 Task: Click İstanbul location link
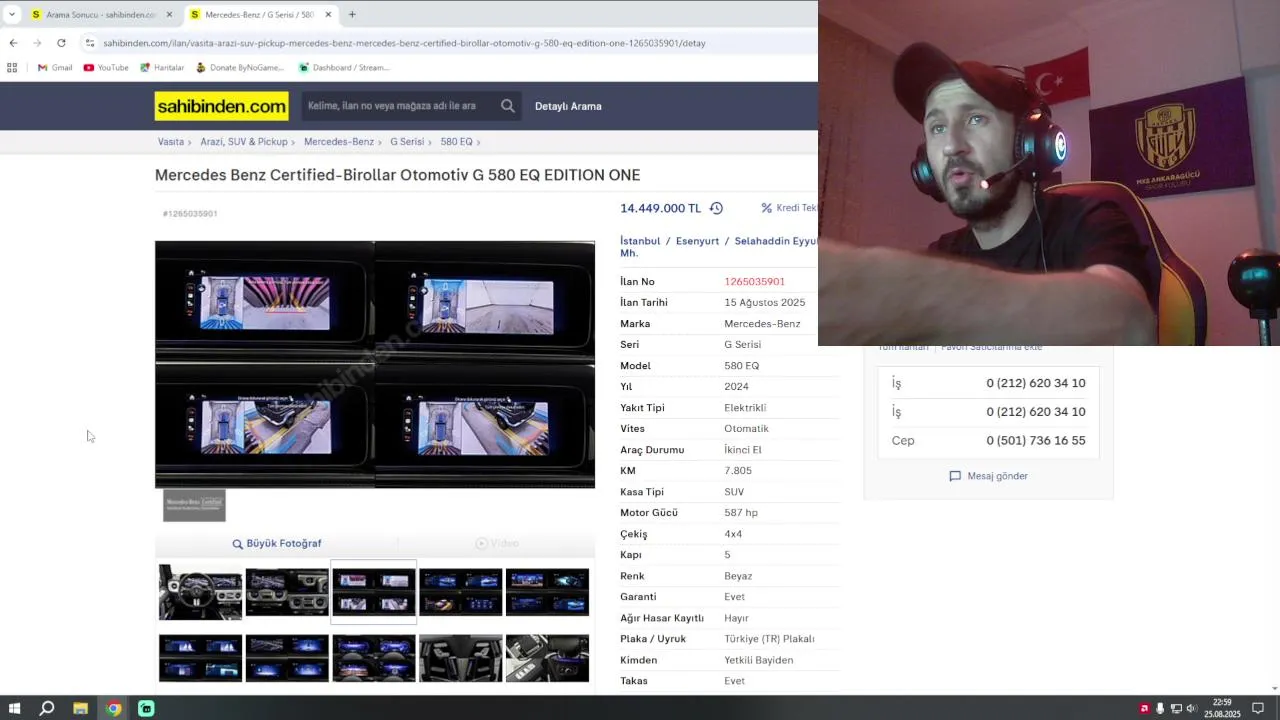click(640, 241)
